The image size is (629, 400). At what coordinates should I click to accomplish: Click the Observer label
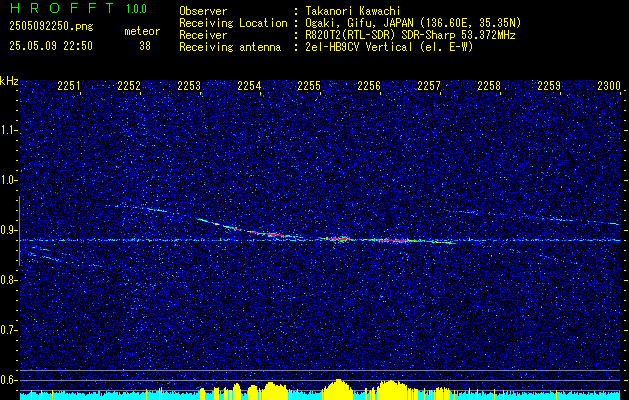[203, 11]
